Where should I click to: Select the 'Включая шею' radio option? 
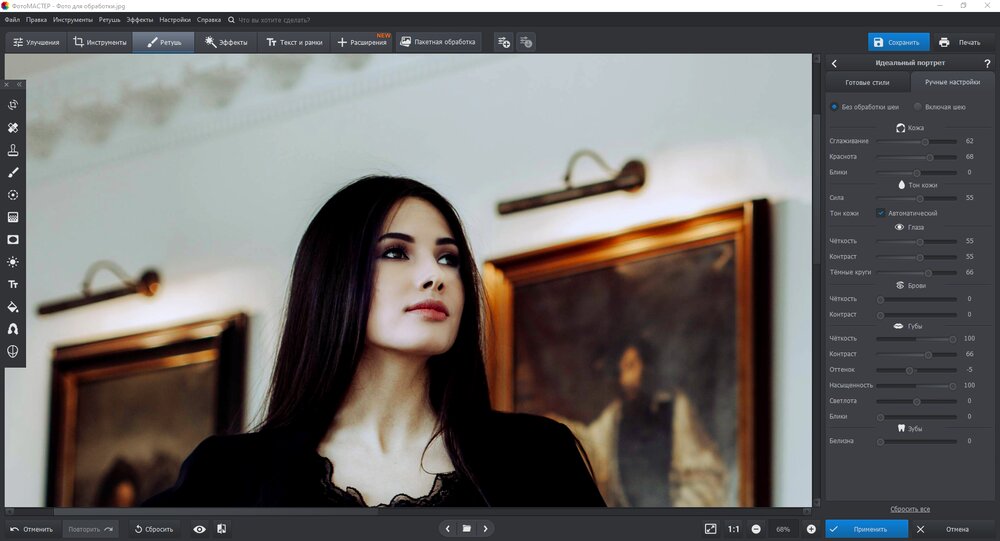tap(918, 107)
